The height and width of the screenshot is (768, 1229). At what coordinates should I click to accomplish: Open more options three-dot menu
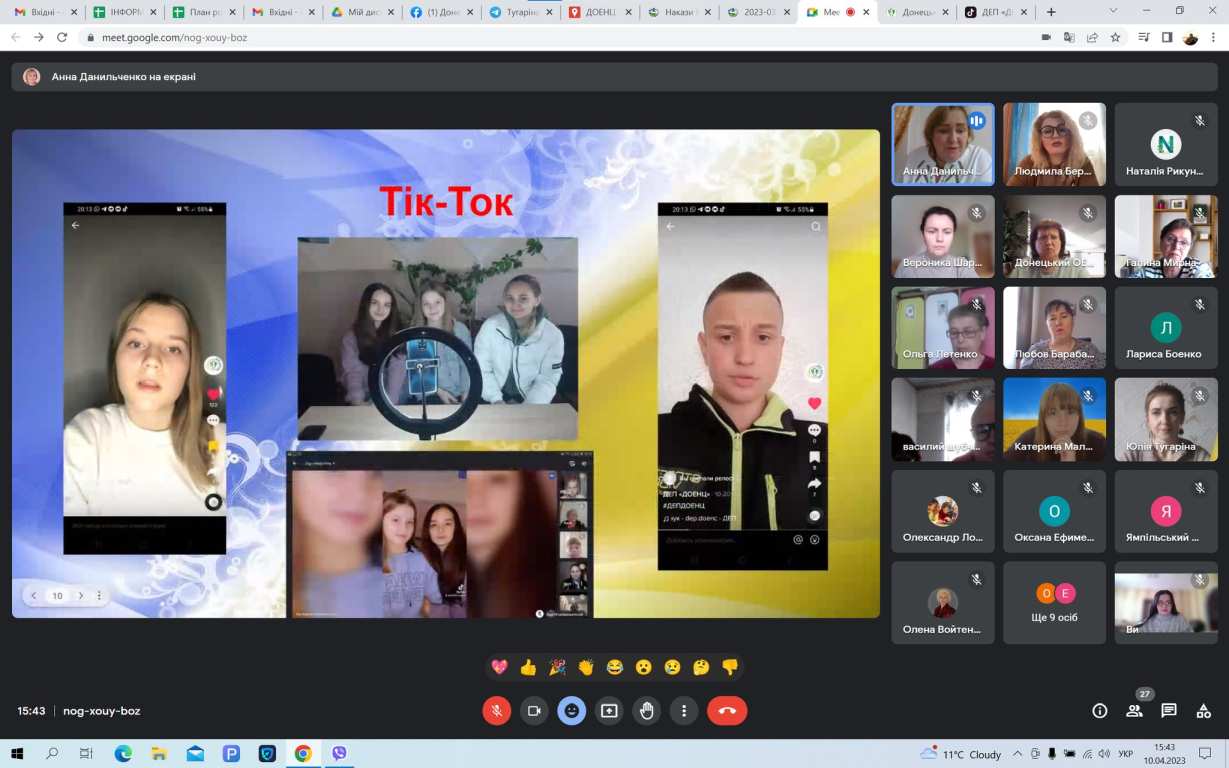click(x=684, y=711)
